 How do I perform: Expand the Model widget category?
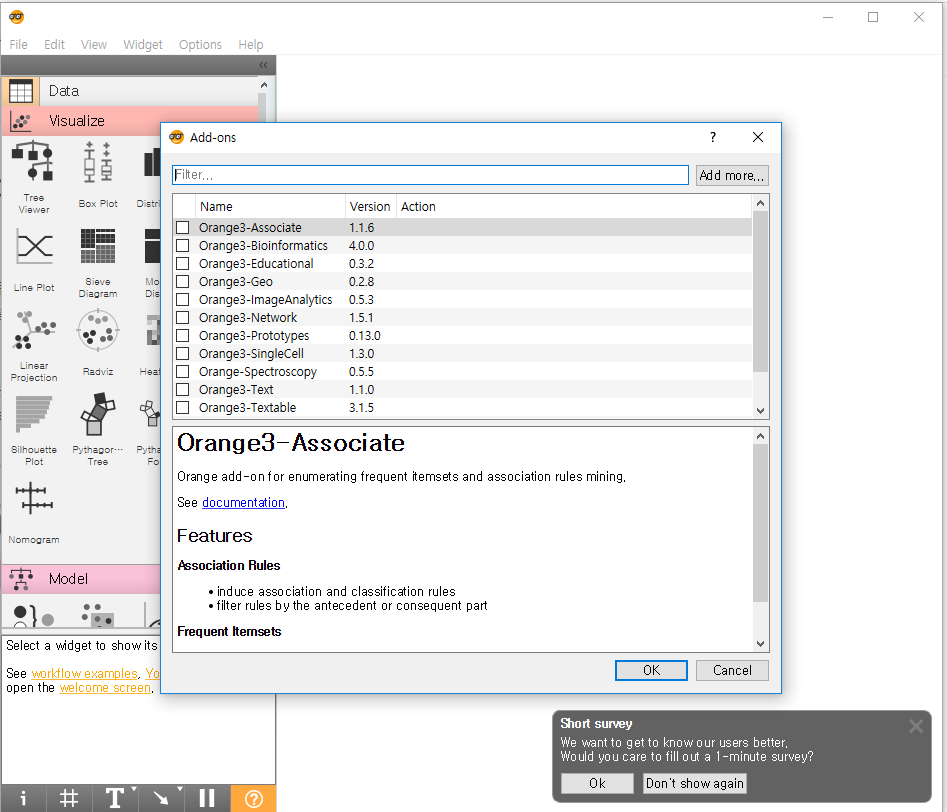click(82, 579)
